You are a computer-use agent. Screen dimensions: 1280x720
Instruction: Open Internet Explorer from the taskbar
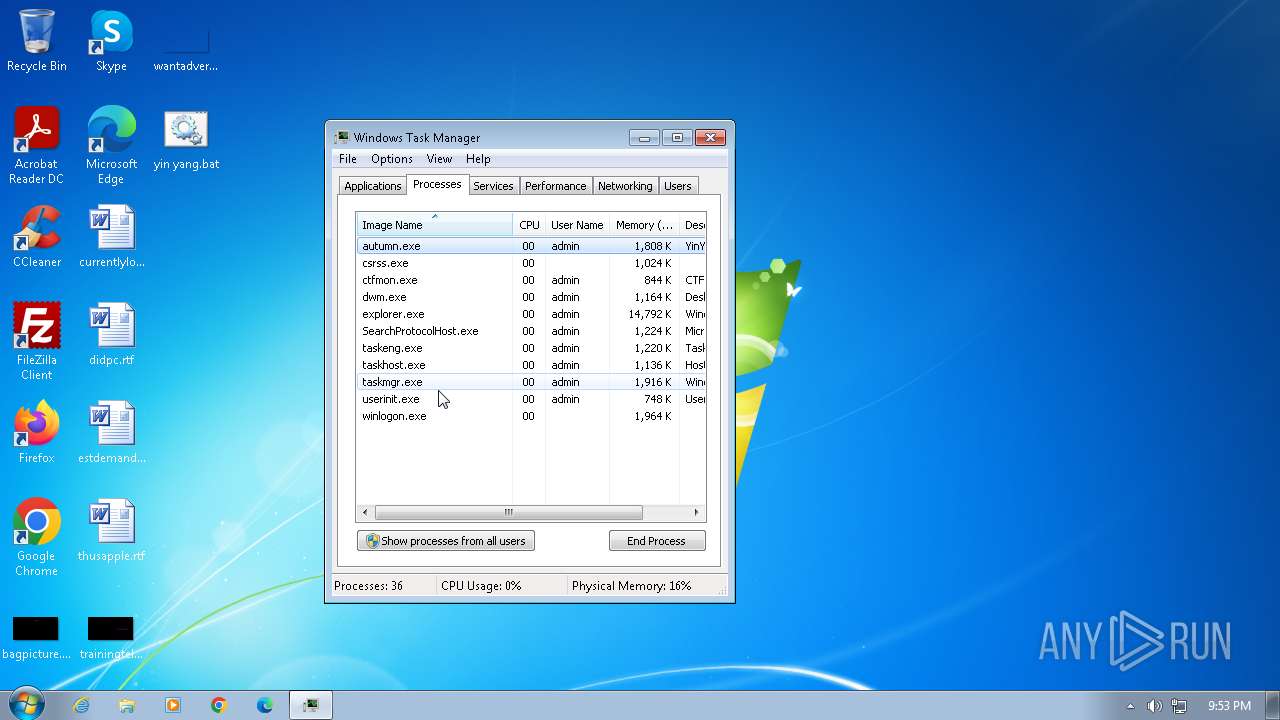pos(81,705)
